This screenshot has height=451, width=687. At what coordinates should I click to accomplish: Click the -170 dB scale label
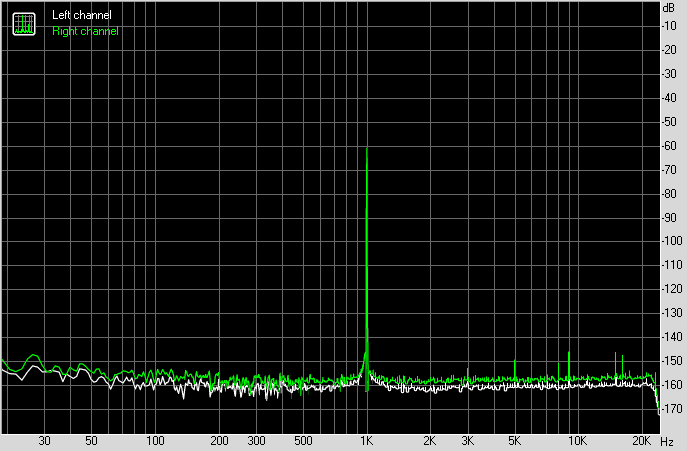click(x=672, y=409)
